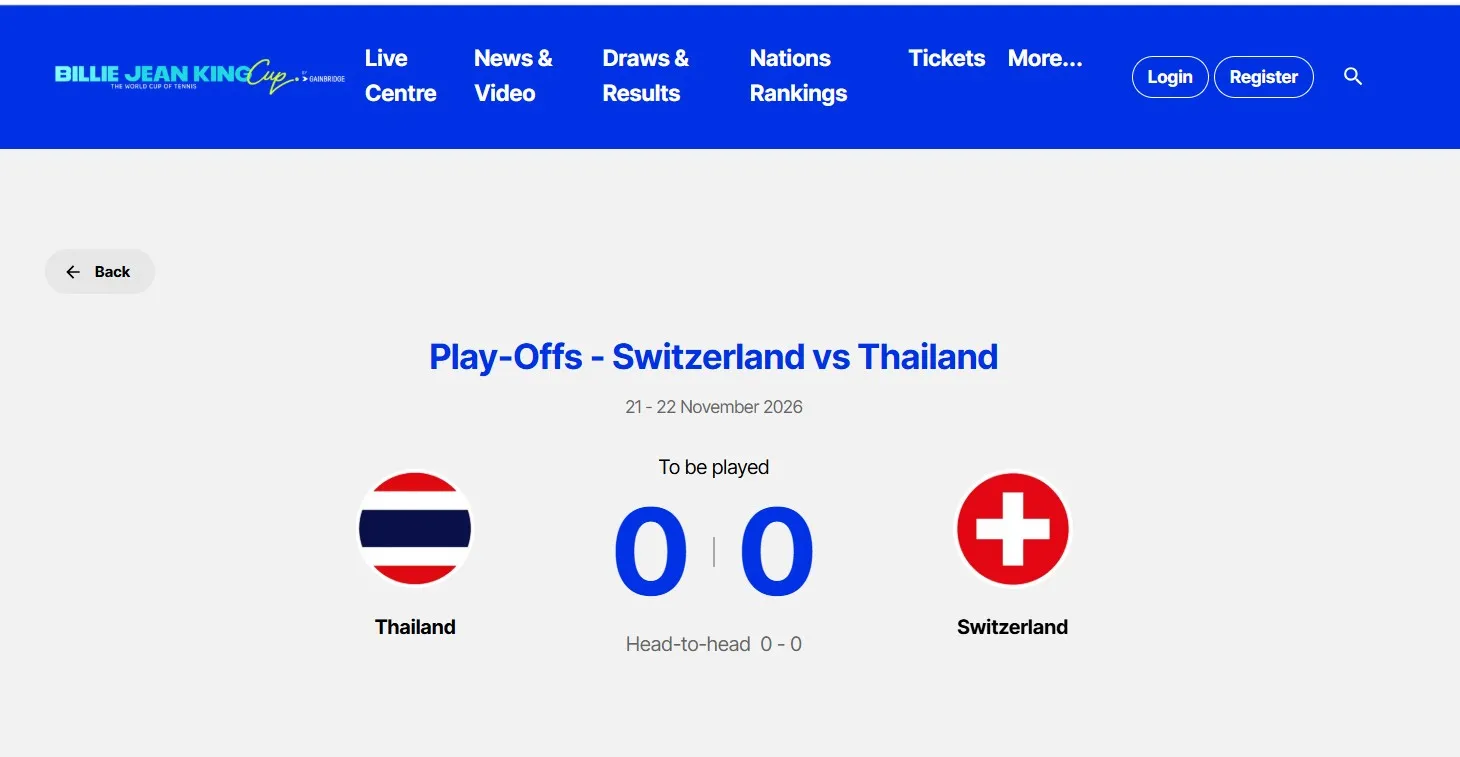Viewport: 1460px width, 757px height.
Task: Click the Thailand flag icon
Action: coord(415,528)
